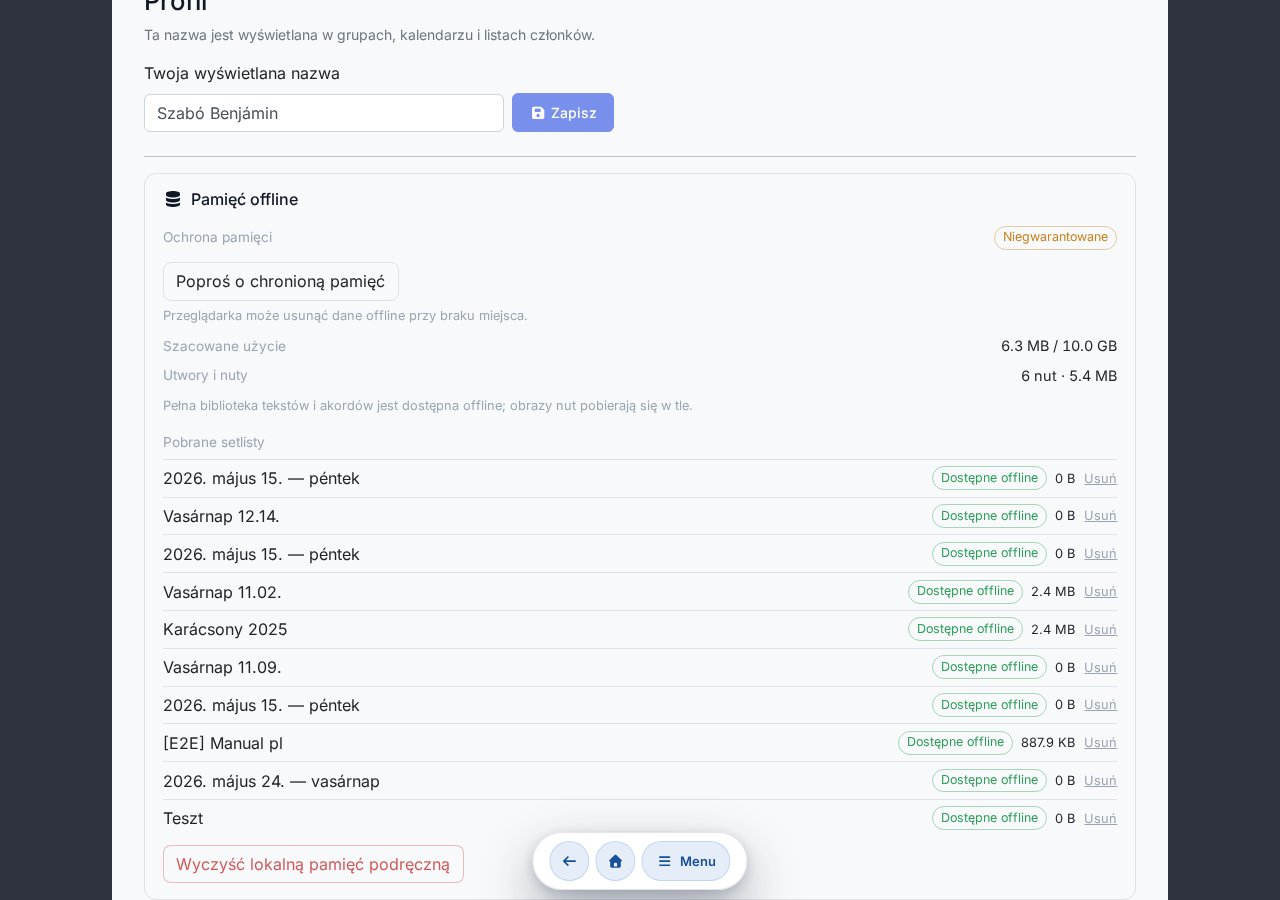
Task: Remove the Teszt setlist
Action: [1100, 818]
